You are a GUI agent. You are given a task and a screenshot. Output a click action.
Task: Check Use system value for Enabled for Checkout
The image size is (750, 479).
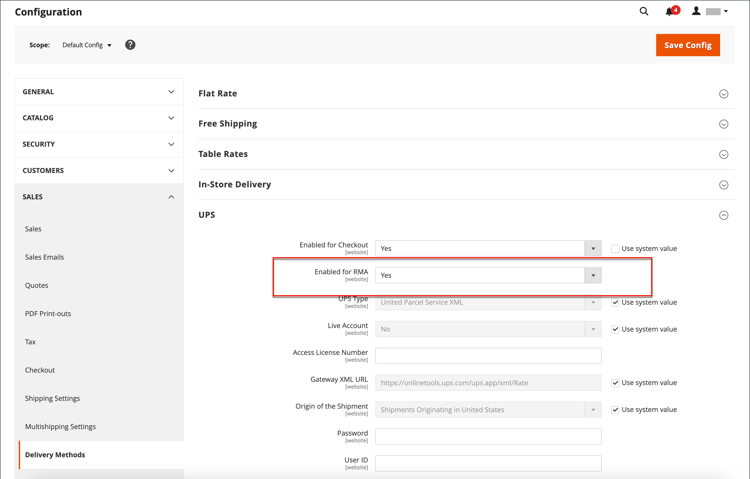tap(615, 248)
